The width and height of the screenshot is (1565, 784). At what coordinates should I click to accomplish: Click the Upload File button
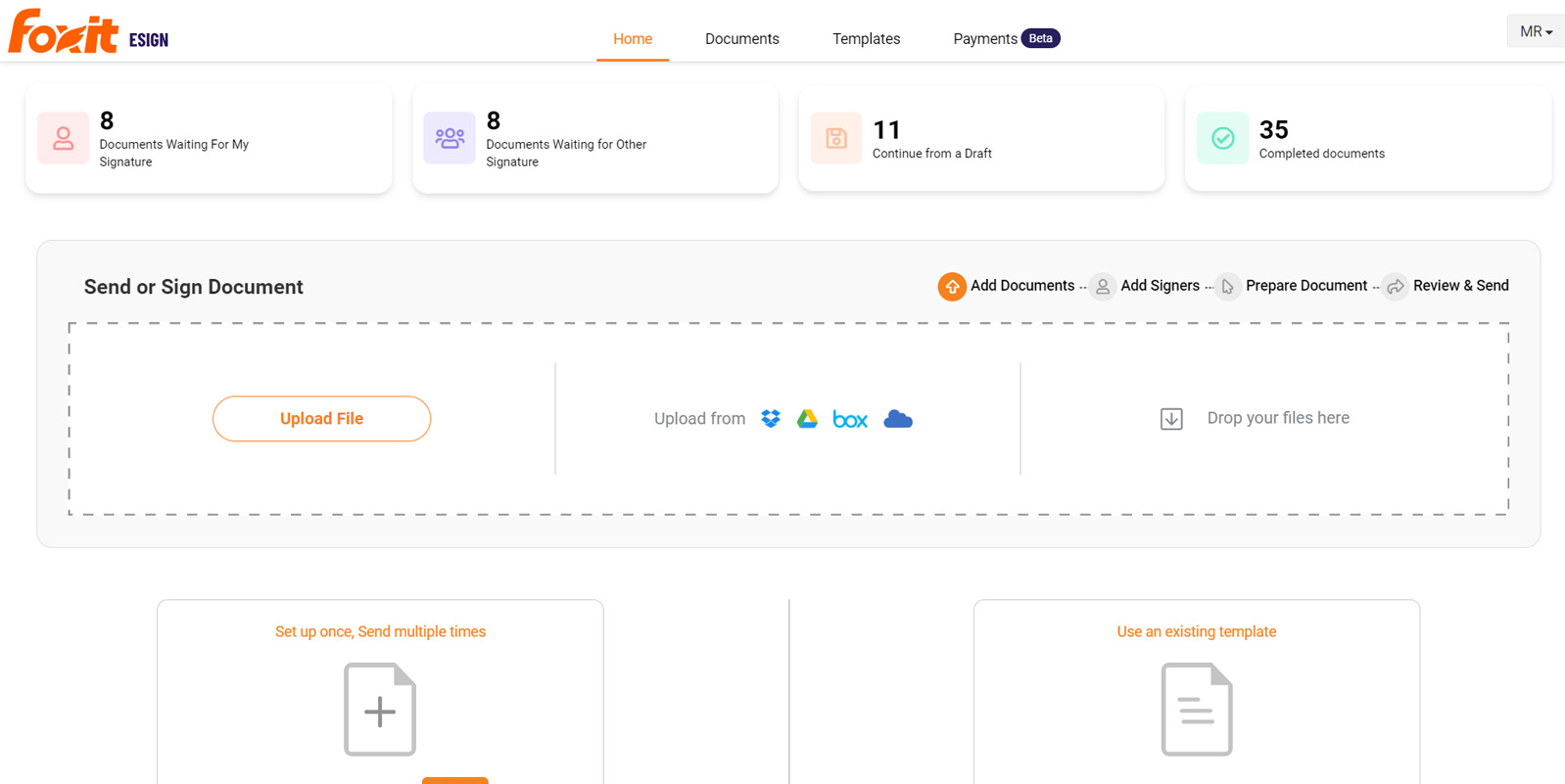click(x=321, y=419)
